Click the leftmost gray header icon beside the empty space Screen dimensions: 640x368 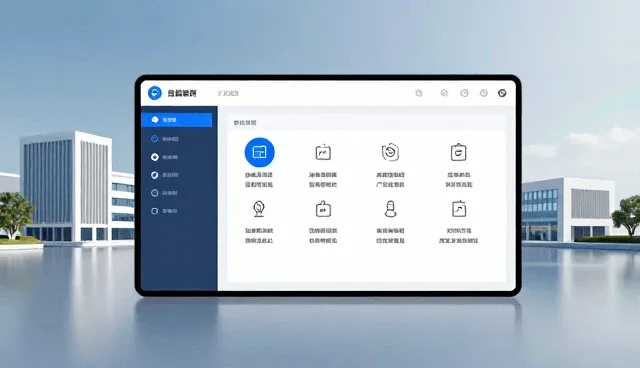pyautogui.click(x=419, y=93)
